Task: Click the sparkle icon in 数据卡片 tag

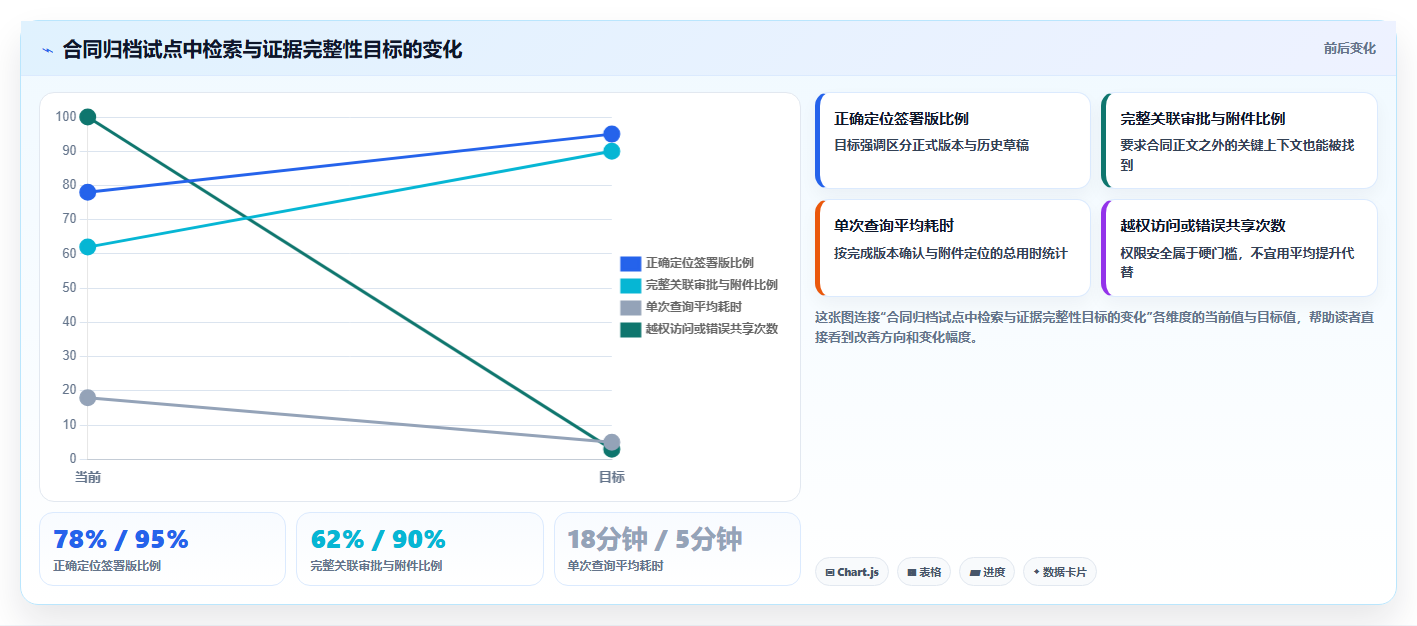Action: pyautogui.click(x=1036, y=572)
